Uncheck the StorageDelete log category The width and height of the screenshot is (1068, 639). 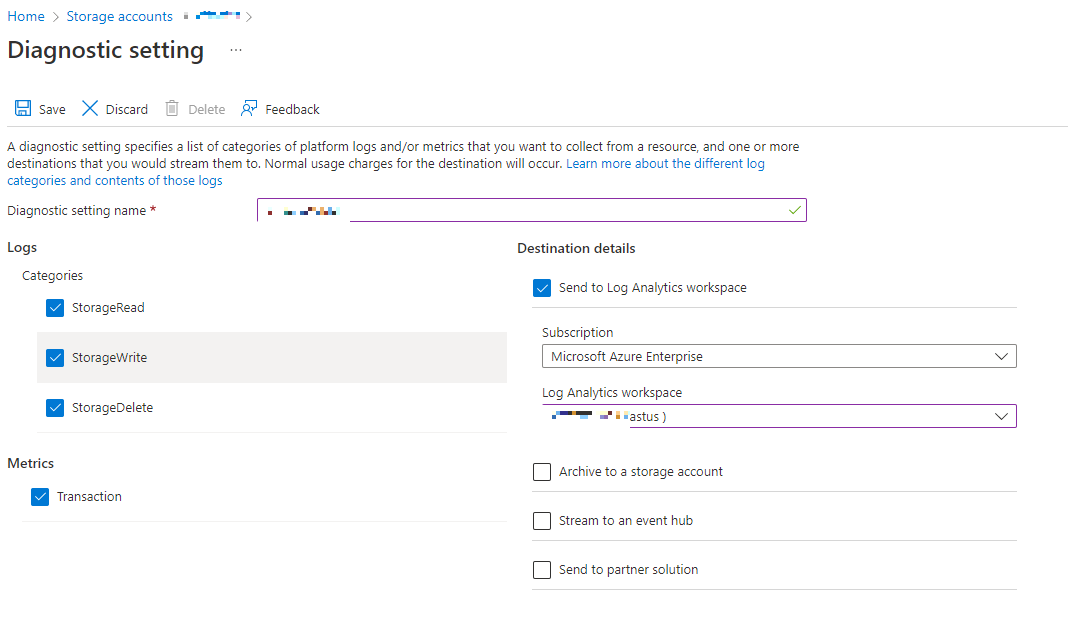pyautogui.click(x=55, y=408)
